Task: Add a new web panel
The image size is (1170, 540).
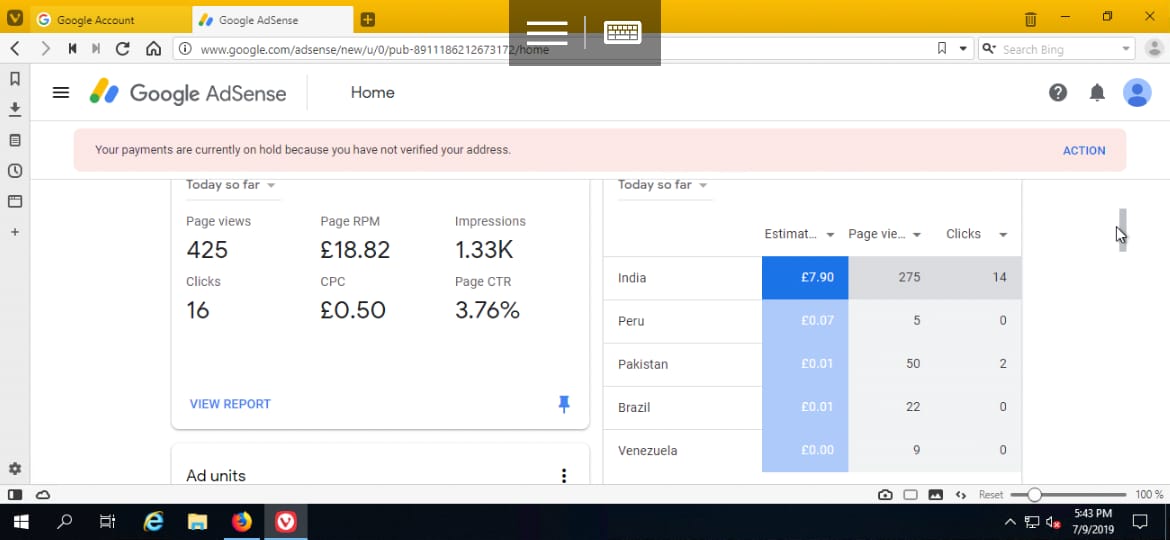Action: pos(14,232)
